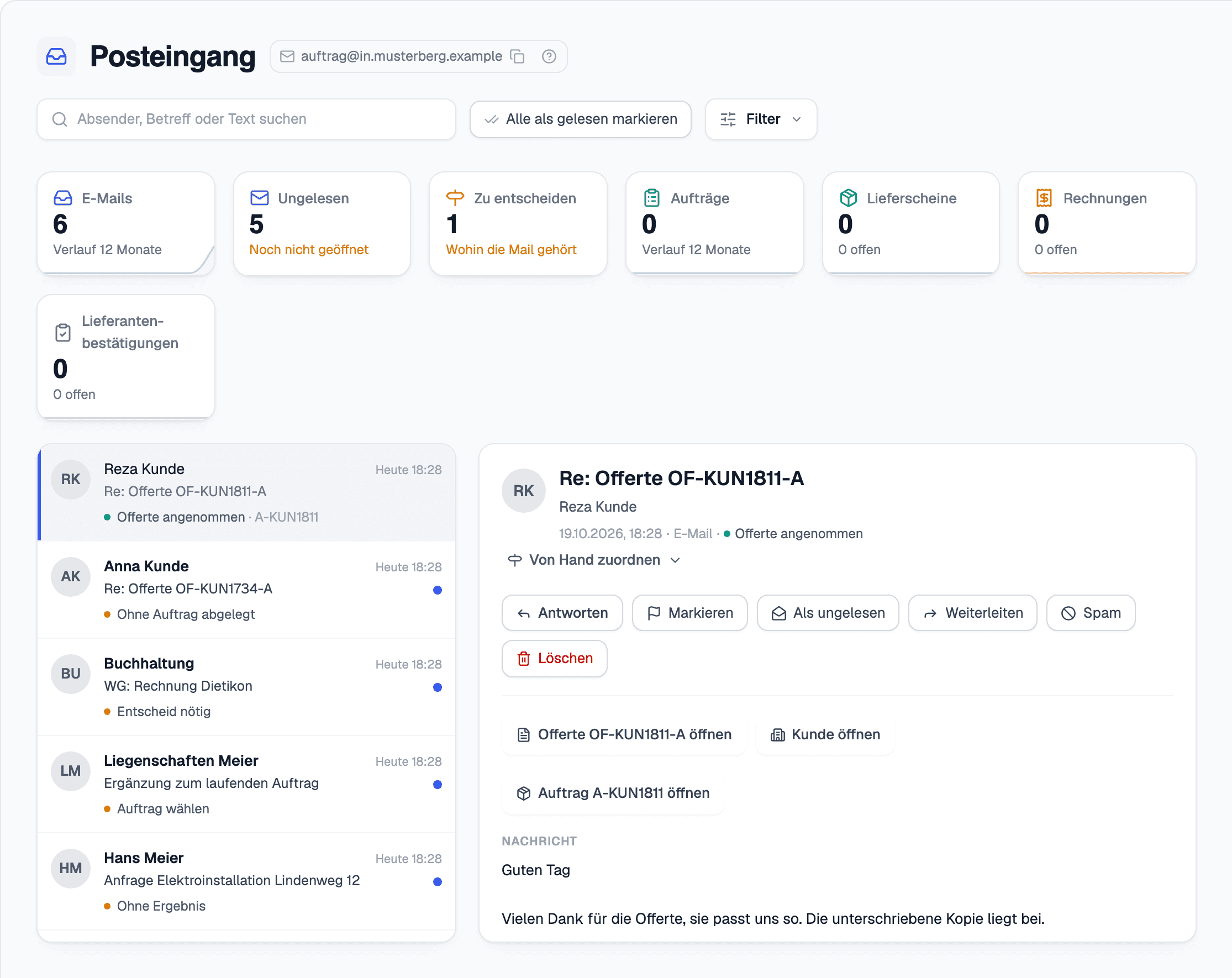Image resolution: width=1232 pixels, height=978 pixels.
Task: Mark the email Als ungelesen
Action: 828,613
